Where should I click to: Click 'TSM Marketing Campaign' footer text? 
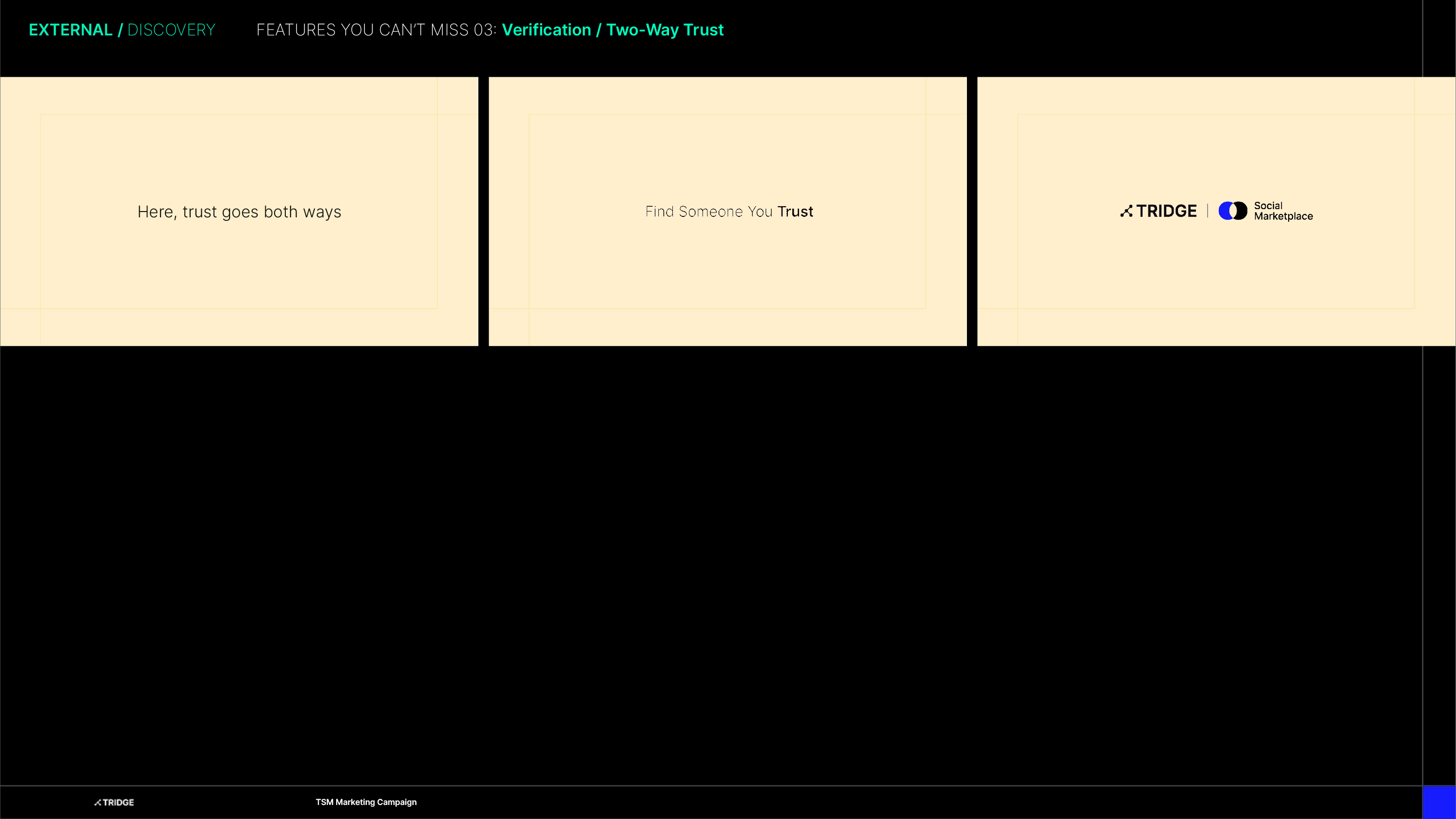click(366, 802)
